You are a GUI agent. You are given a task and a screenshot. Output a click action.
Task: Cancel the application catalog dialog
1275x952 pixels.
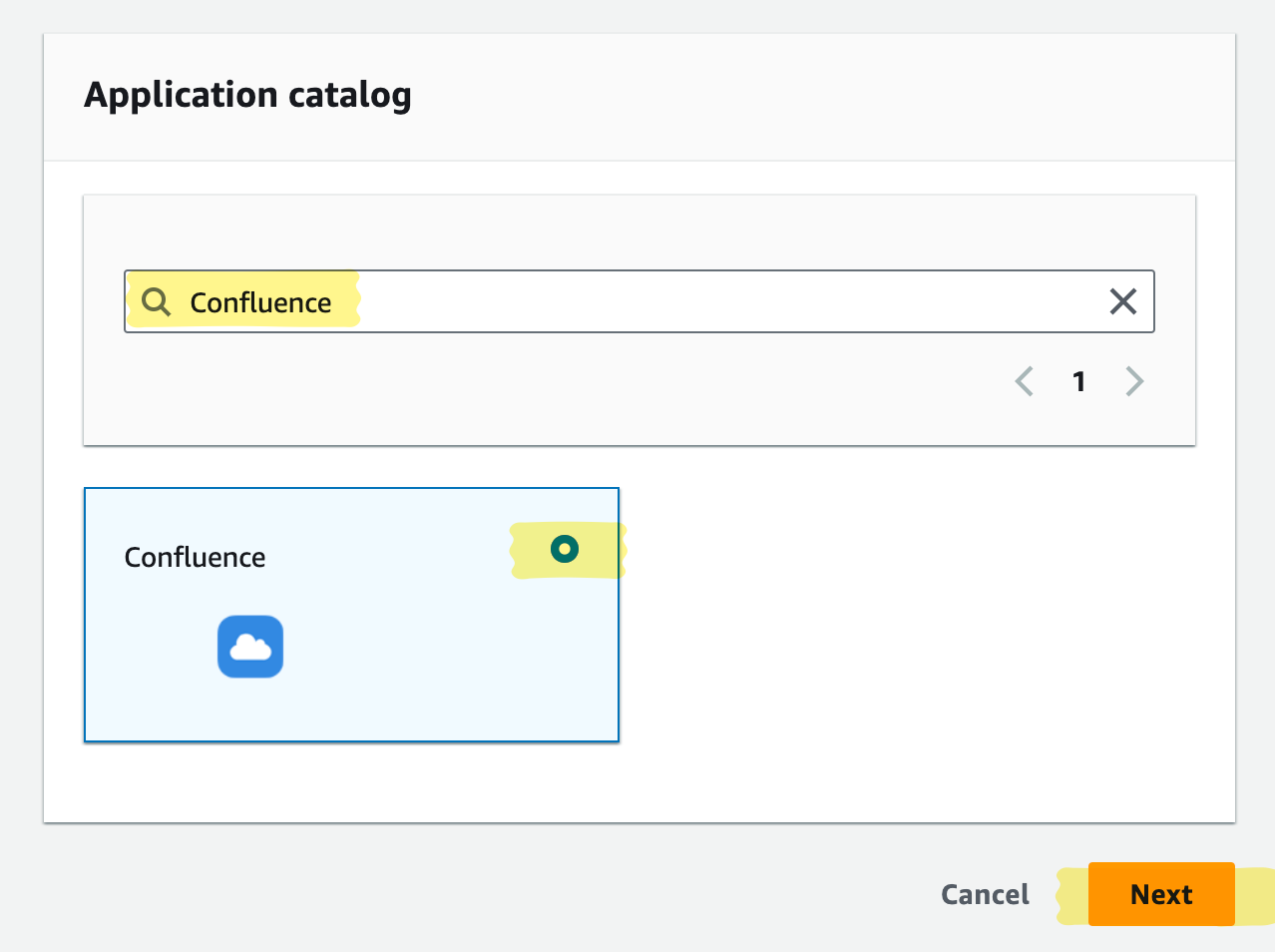985,894
